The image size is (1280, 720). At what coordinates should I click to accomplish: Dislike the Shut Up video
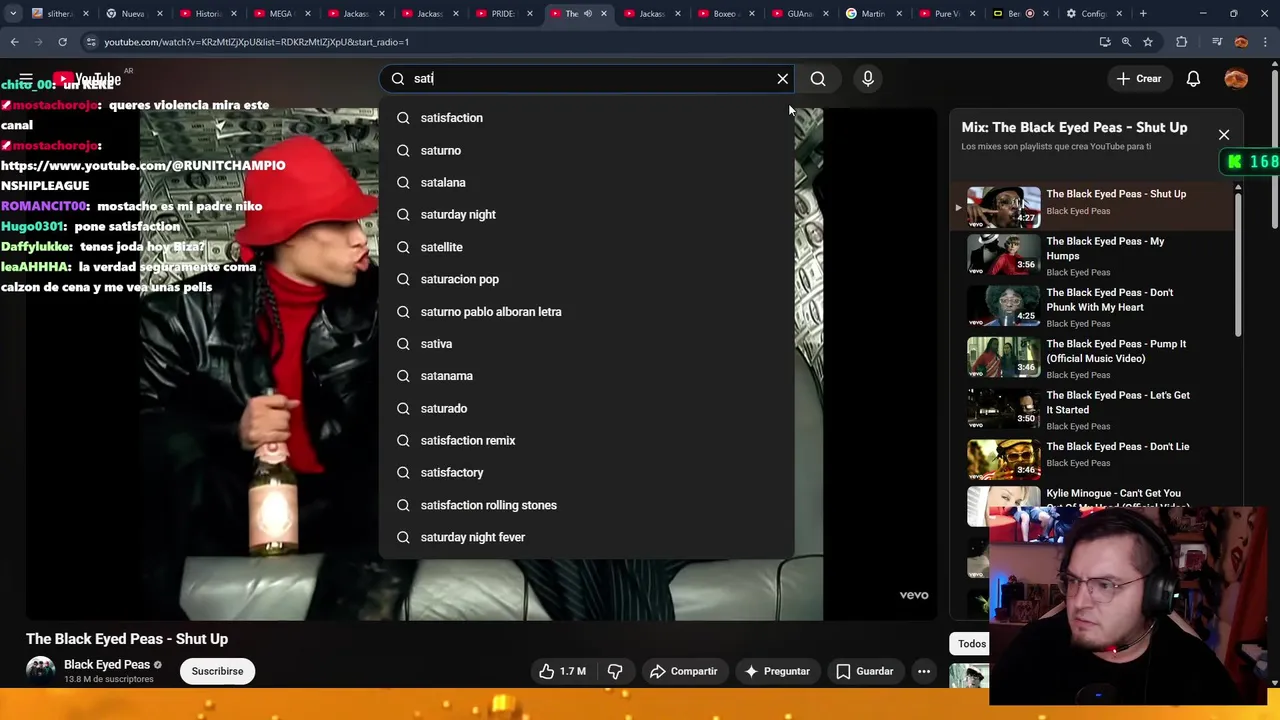click(x=615, y=671)
